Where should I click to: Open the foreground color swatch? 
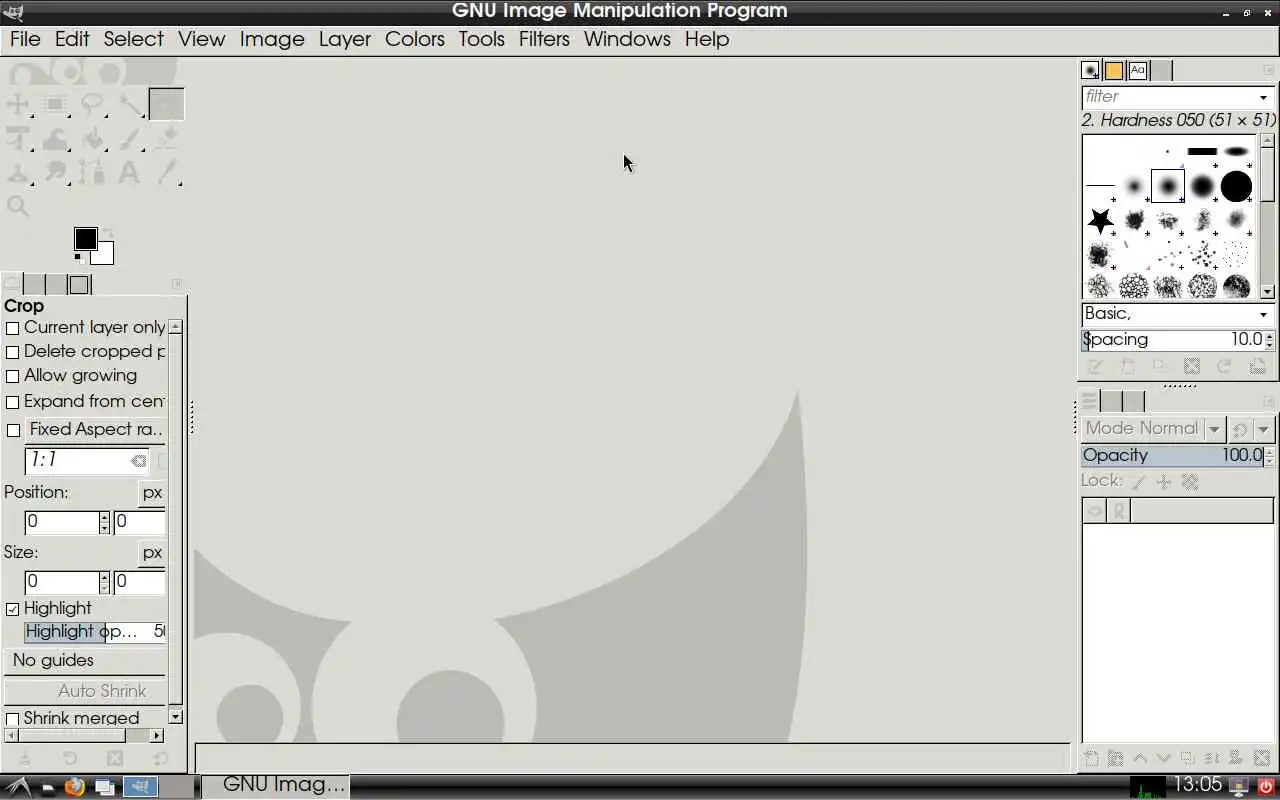(x=85, y=238)
